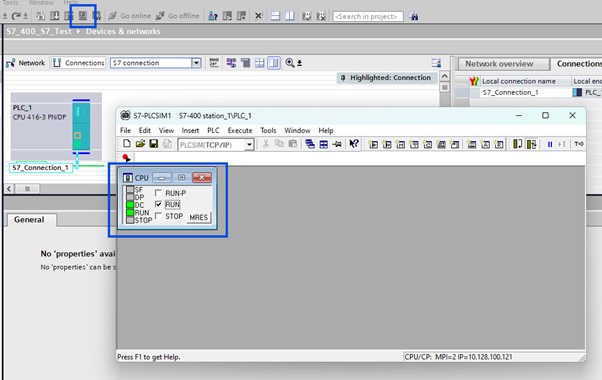Click the Save icon in PLCSIM toolbar
Screen dimensions: 602x380
click(154, 144)
